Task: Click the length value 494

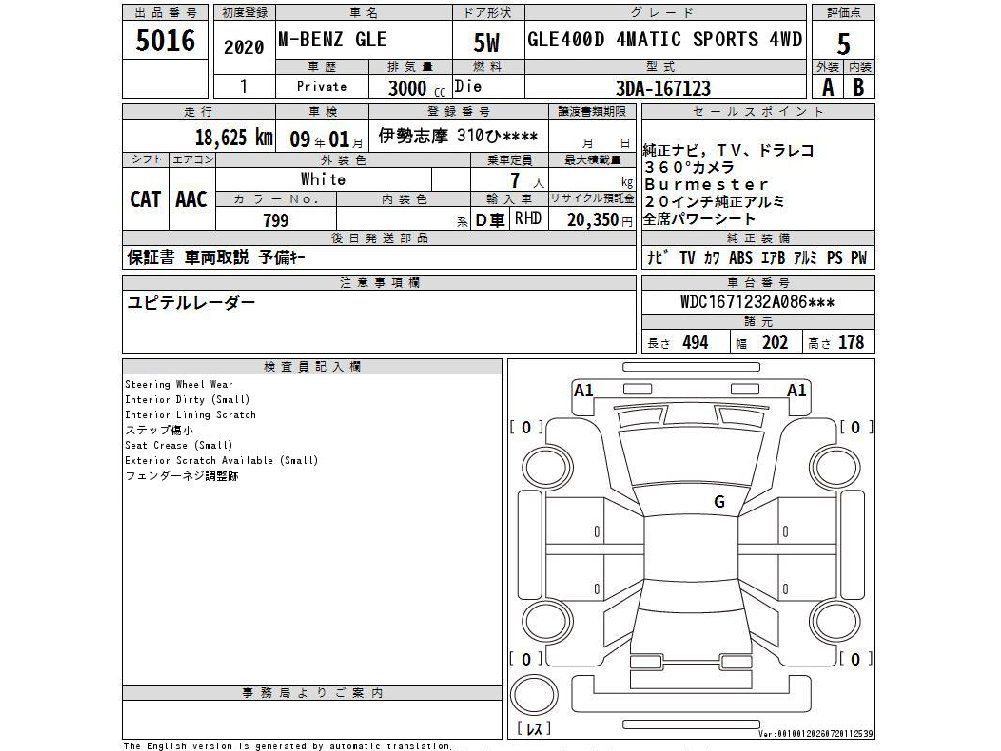Action: pos(695,343)
